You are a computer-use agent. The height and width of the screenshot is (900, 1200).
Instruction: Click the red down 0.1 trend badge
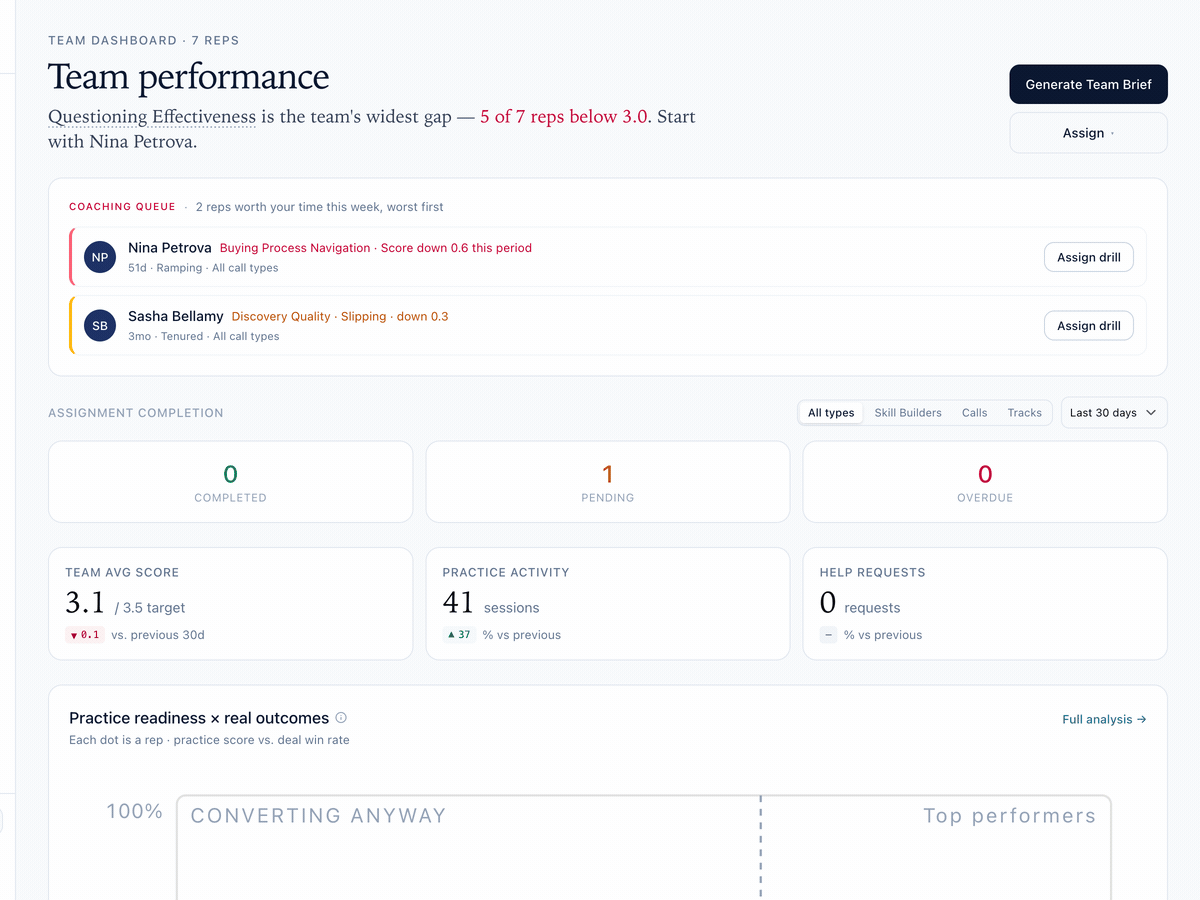click(x=85, y=635)
